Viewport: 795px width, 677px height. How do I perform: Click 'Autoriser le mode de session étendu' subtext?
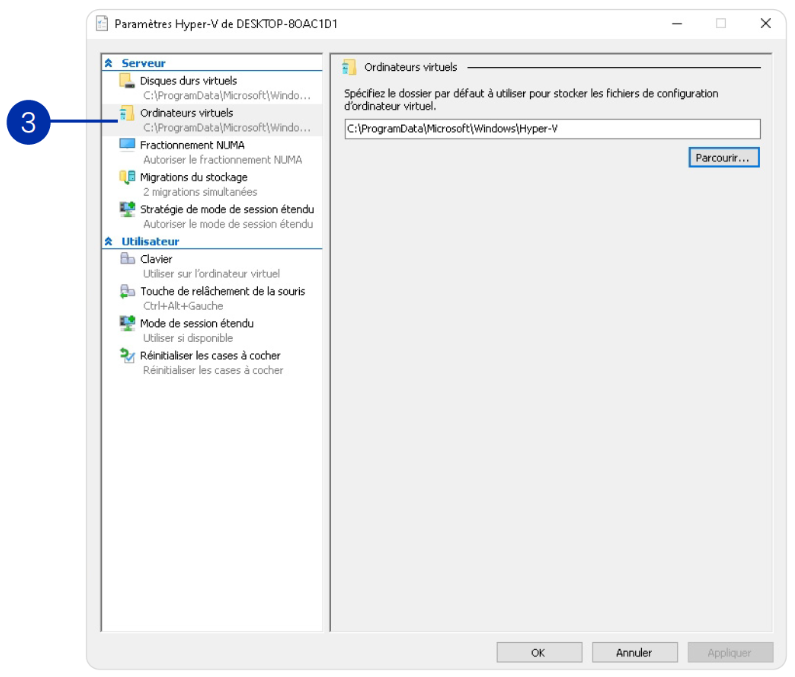coord(228,224)
